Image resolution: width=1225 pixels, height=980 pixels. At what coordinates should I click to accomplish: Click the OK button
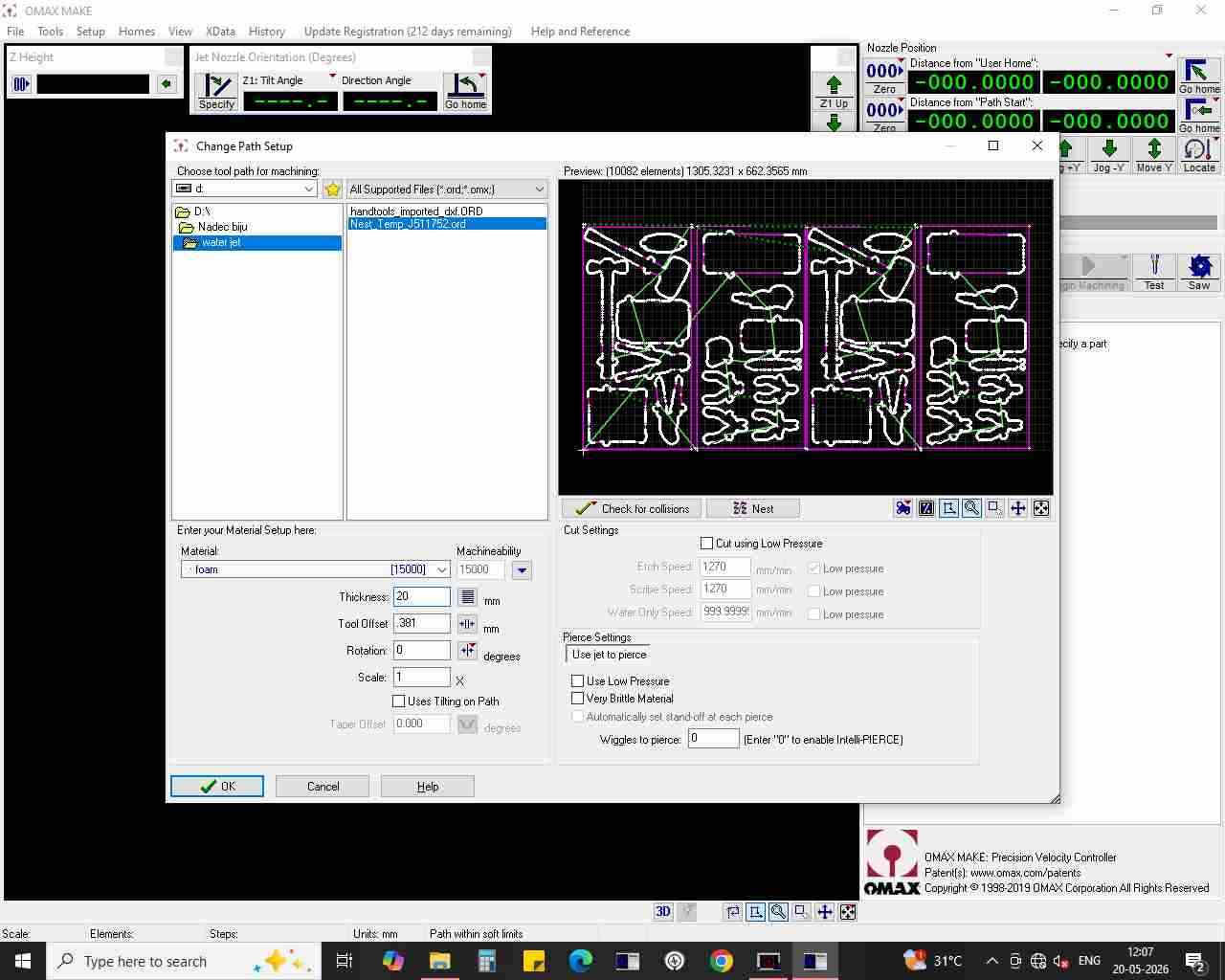217,787
